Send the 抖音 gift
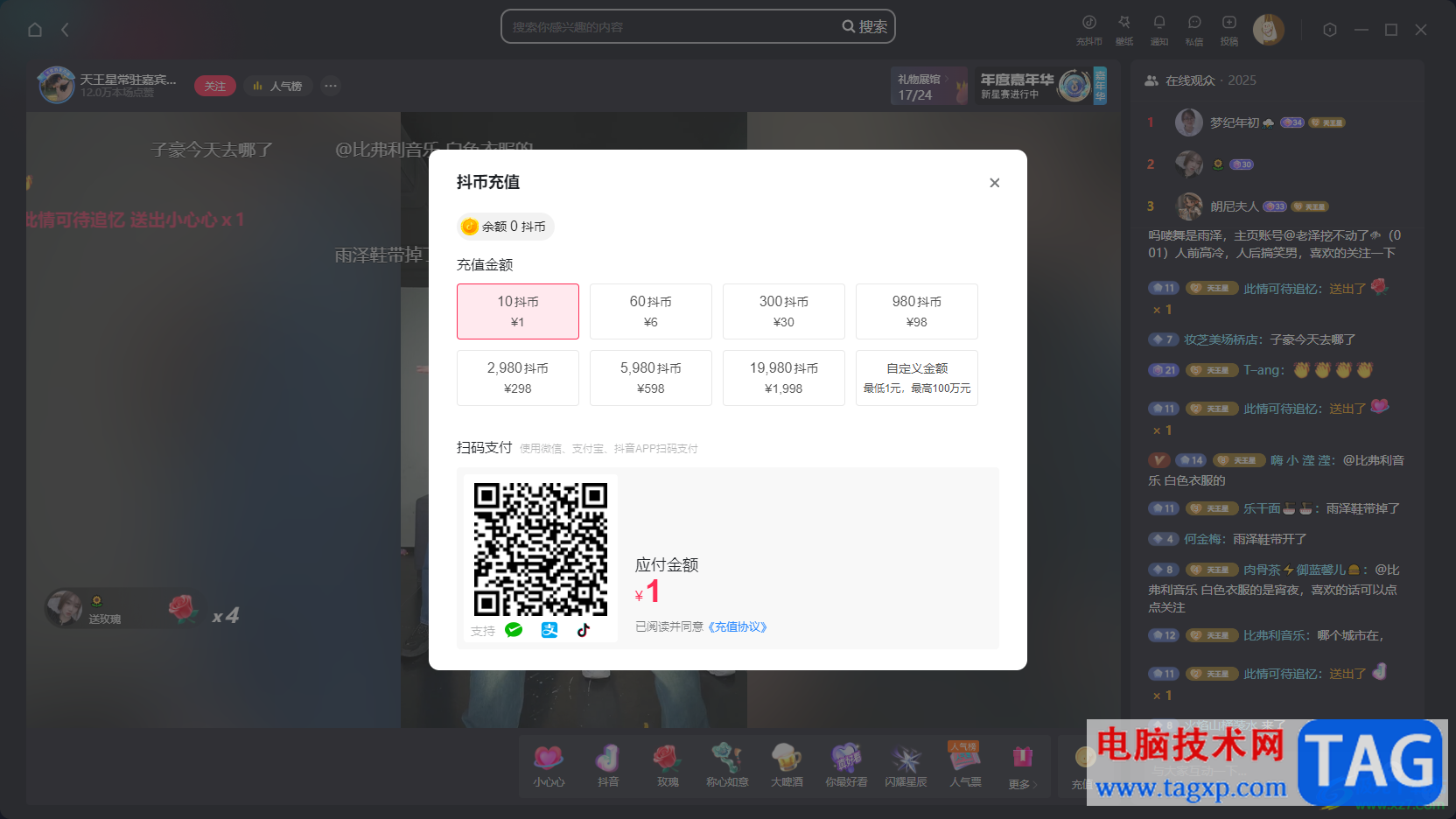 (x=608, y=766)
